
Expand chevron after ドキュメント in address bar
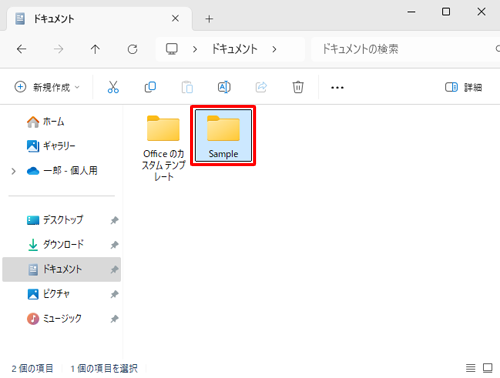(274, 49)
